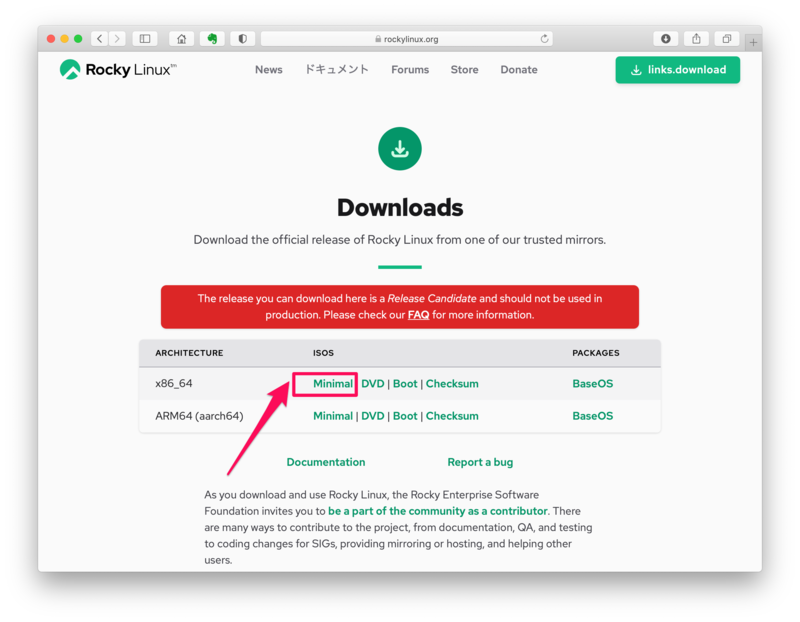Click the rockylinux.org address bar
Viewport: 800px width, 622px height.
coord(407,39)
